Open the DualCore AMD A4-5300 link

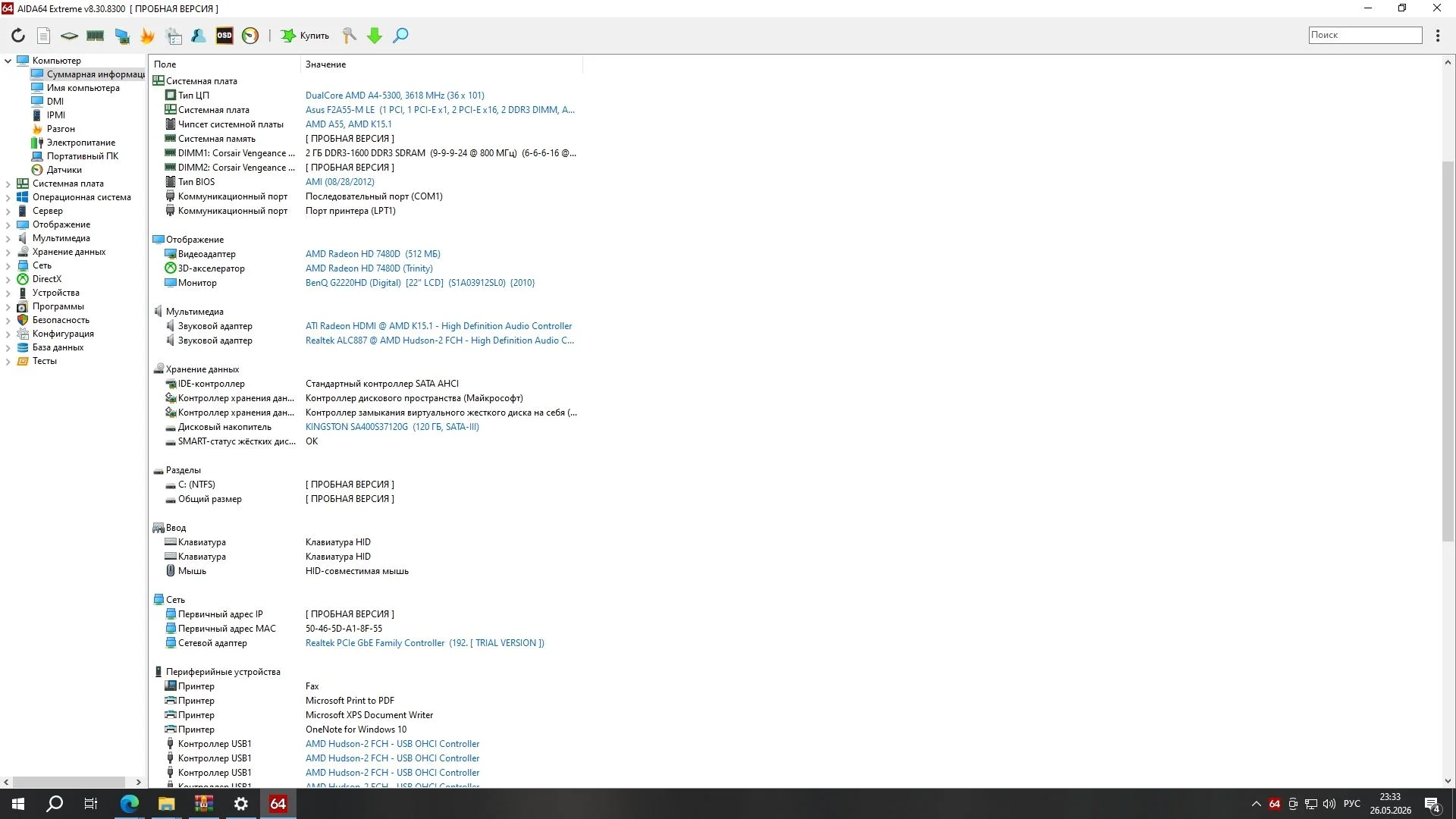tap(394, 96)
